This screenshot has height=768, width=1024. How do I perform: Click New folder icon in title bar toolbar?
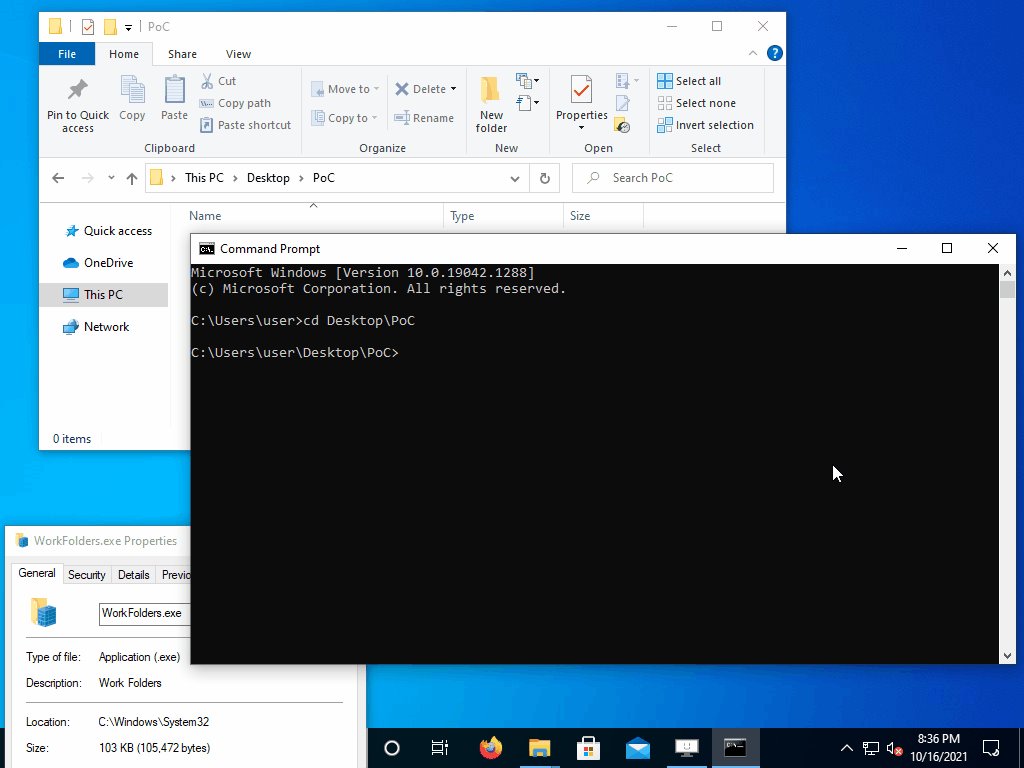(110, 27)
